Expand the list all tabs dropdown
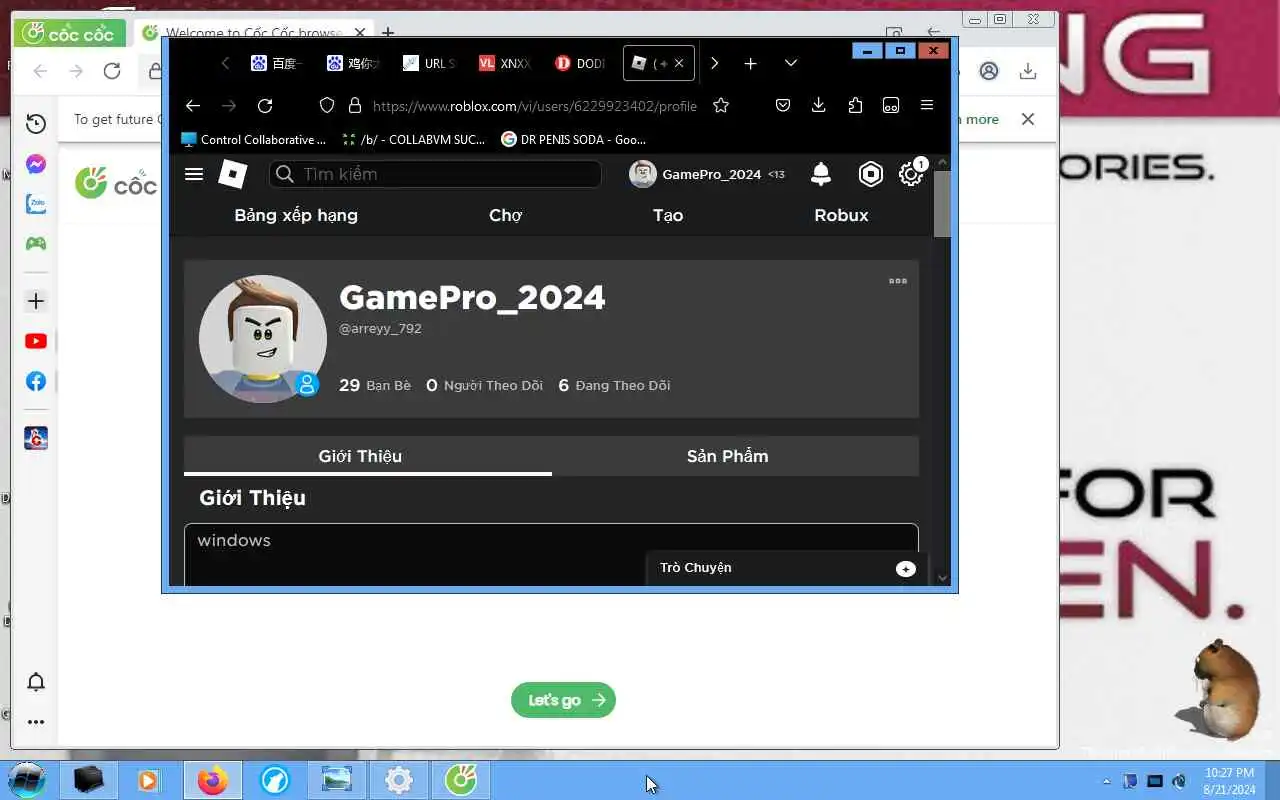 point(790,63)
